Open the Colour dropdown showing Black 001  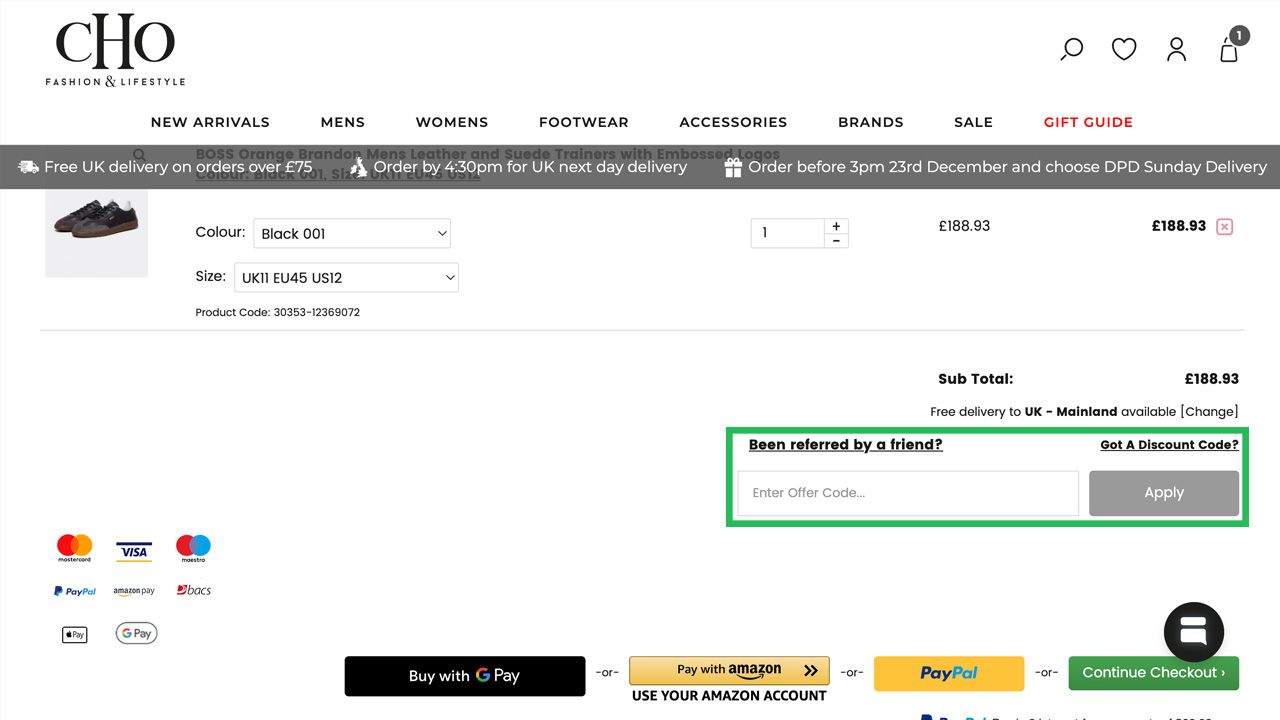[x=352, y=233]
